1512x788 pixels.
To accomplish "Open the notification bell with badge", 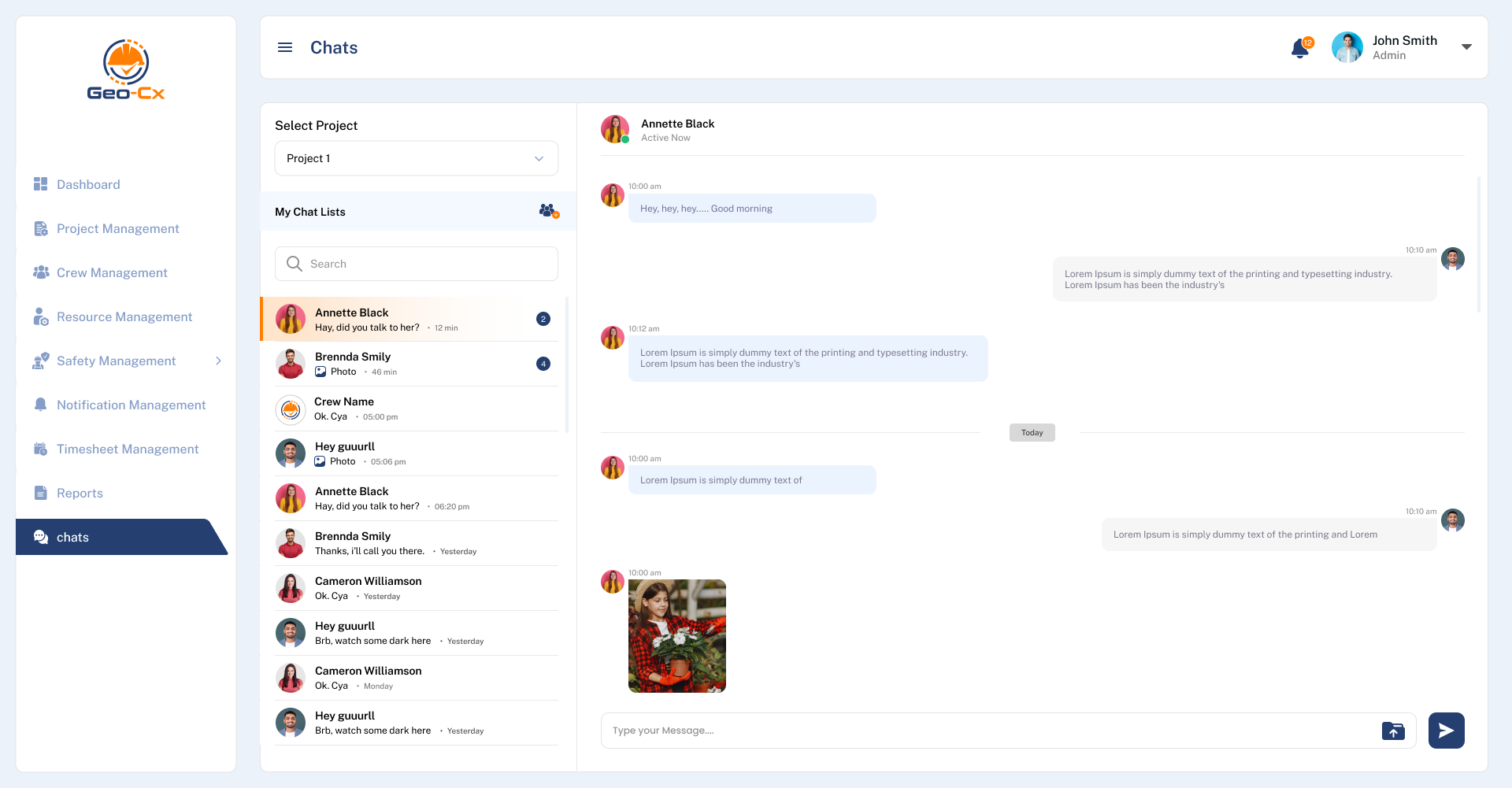I will (x=1300, y=48).
